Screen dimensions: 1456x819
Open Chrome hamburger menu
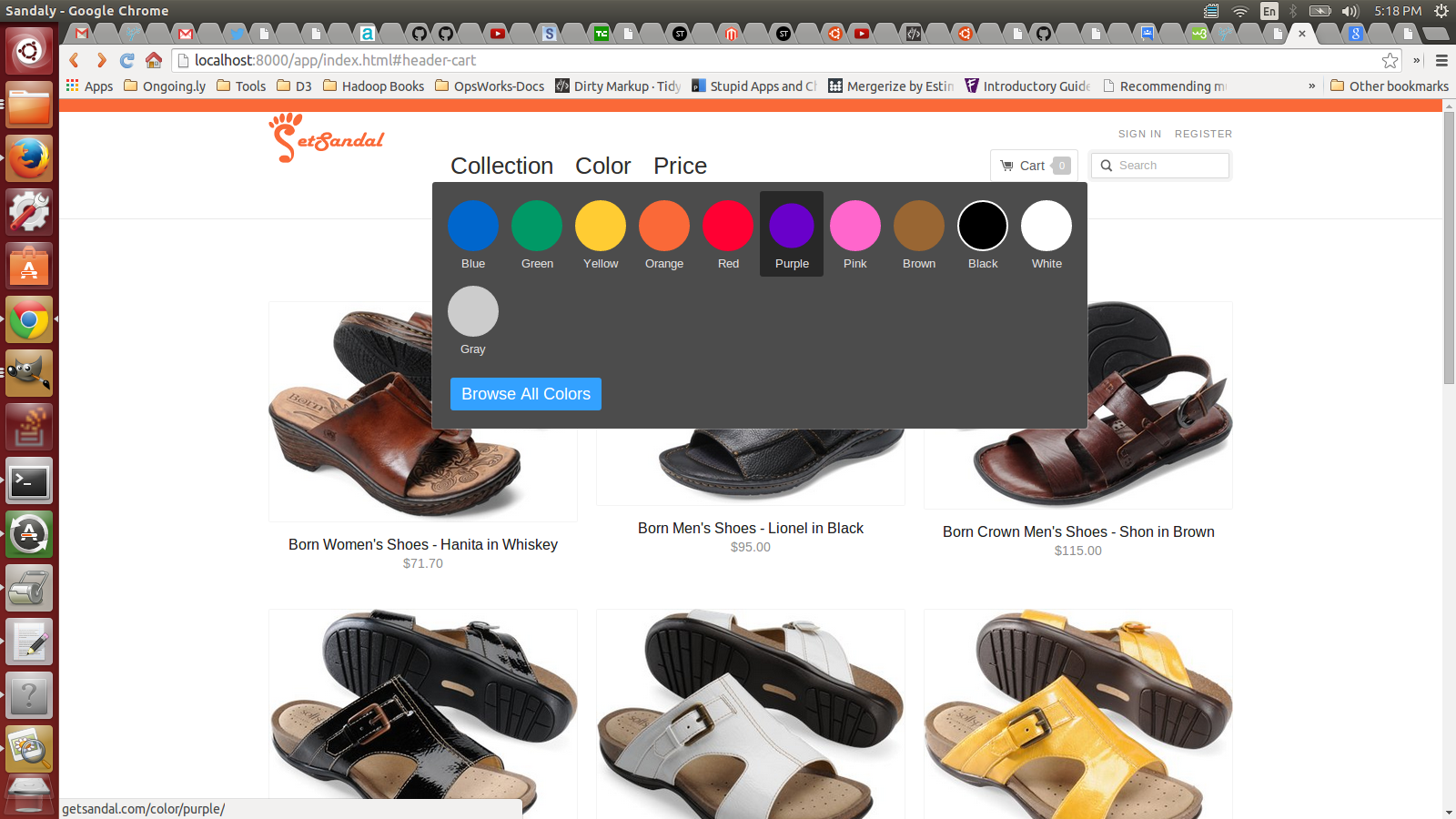pos(1441,60)
